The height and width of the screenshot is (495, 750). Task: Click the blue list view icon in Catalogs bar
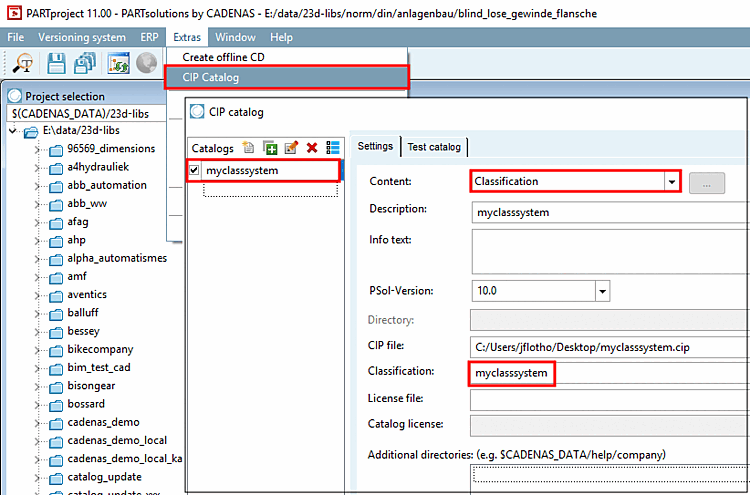[x=333, y=147]
